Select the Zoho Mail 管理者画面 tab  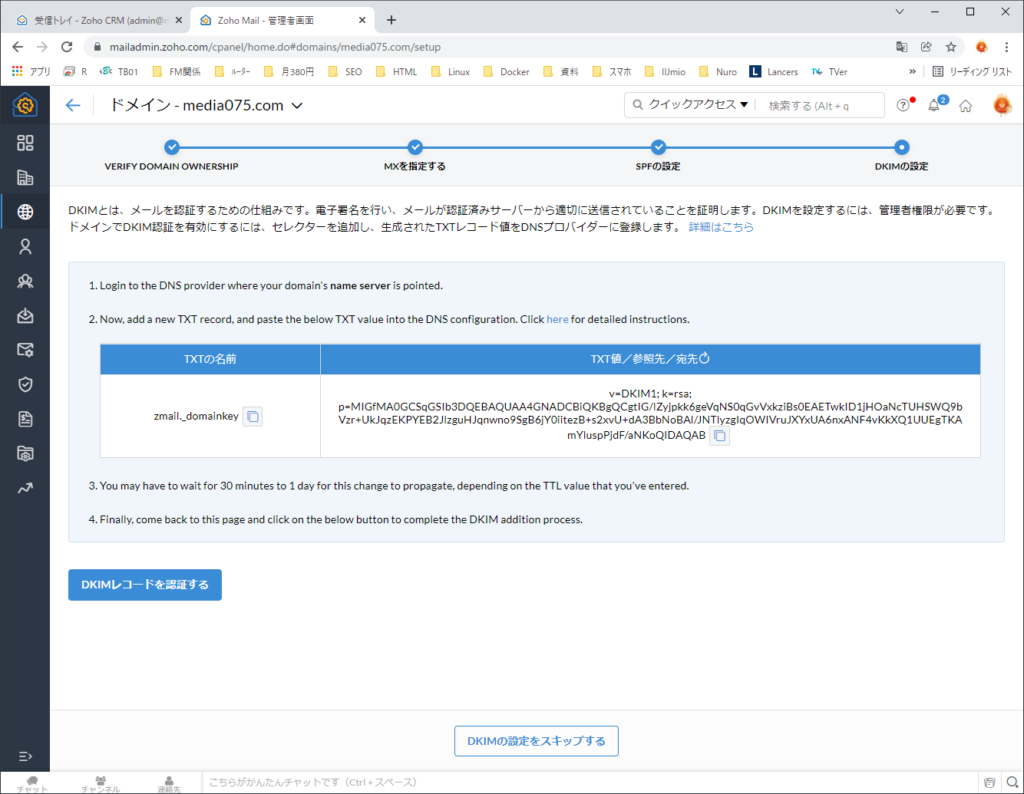(x=282, y=20)
